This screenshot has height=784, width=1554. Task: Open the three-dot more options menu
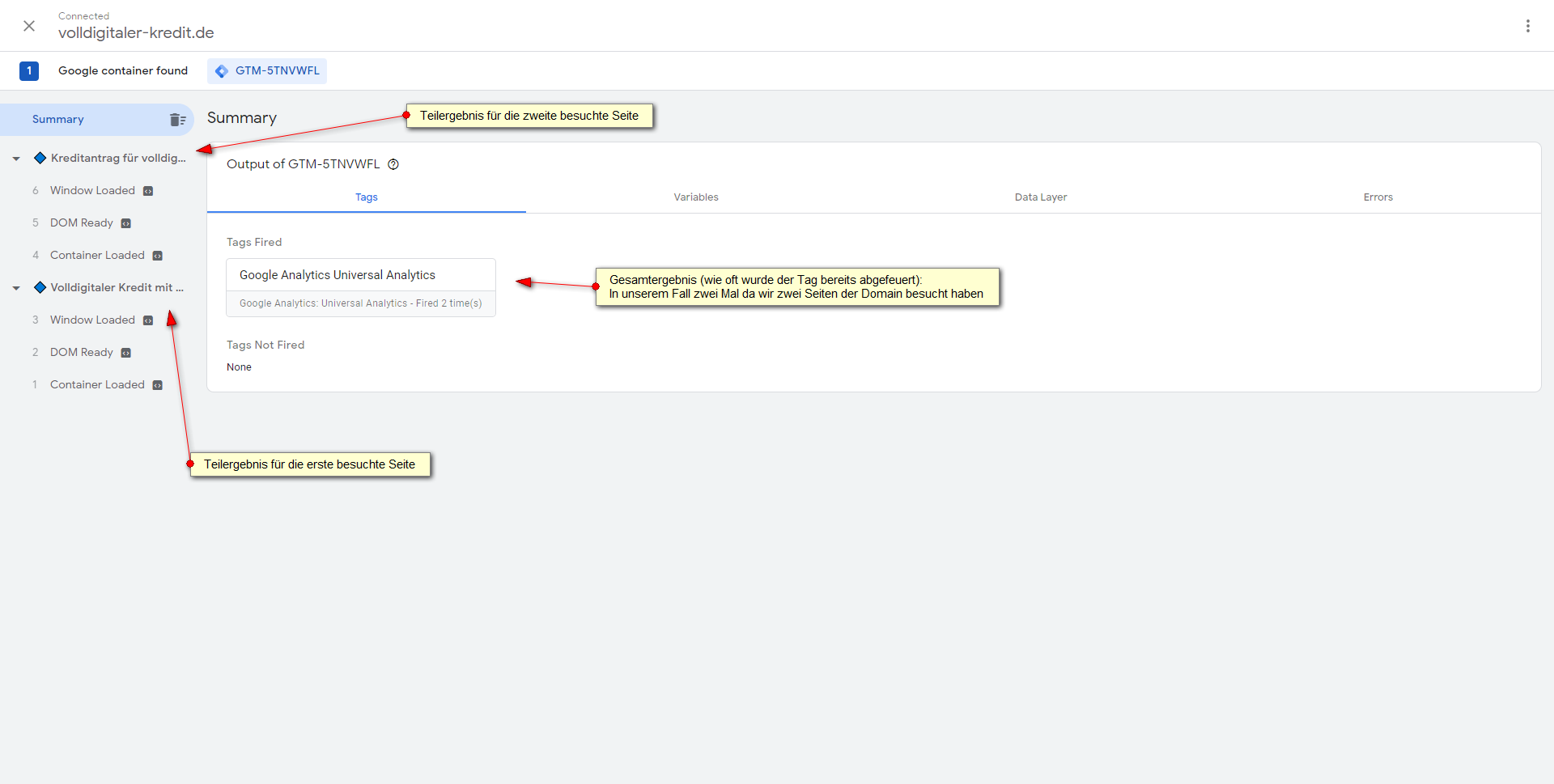click(x=1528, y=26)
